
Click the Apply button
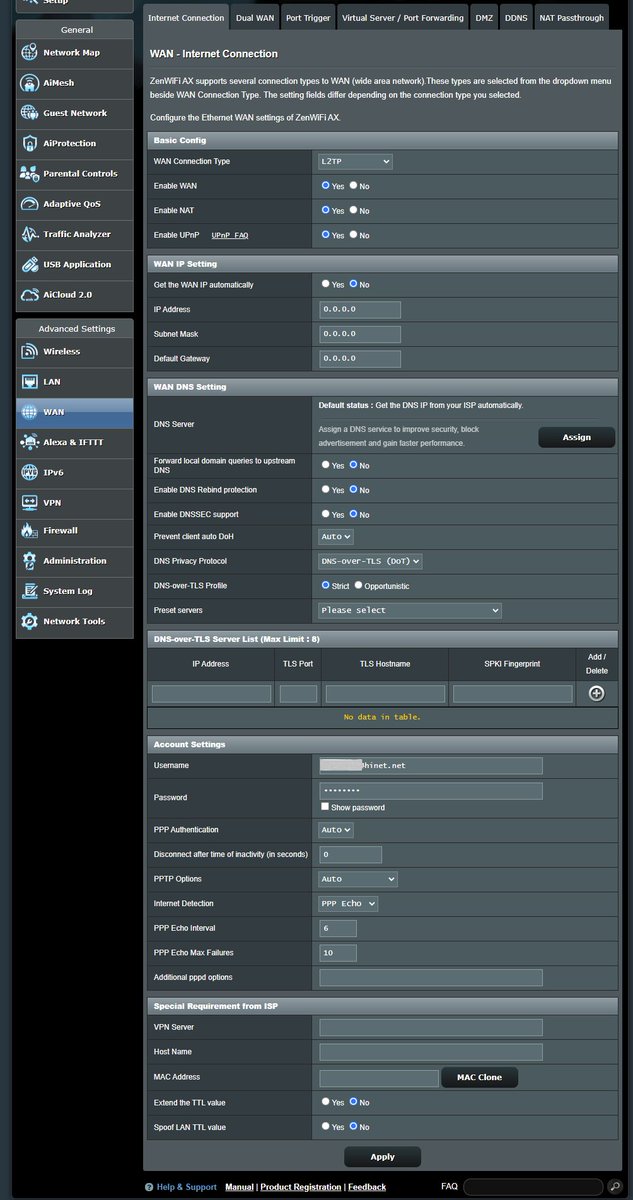pyautogui.click(x=382, y=1157)
